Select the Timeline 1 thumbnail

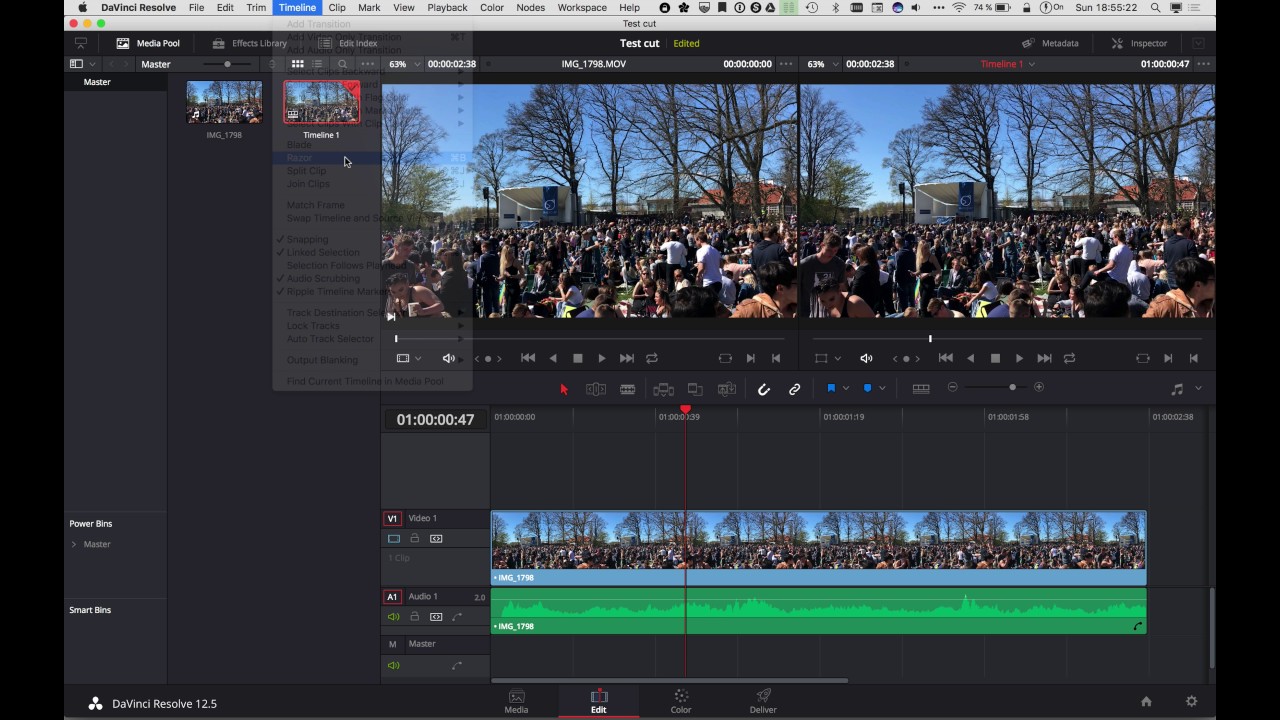[321, 102]
